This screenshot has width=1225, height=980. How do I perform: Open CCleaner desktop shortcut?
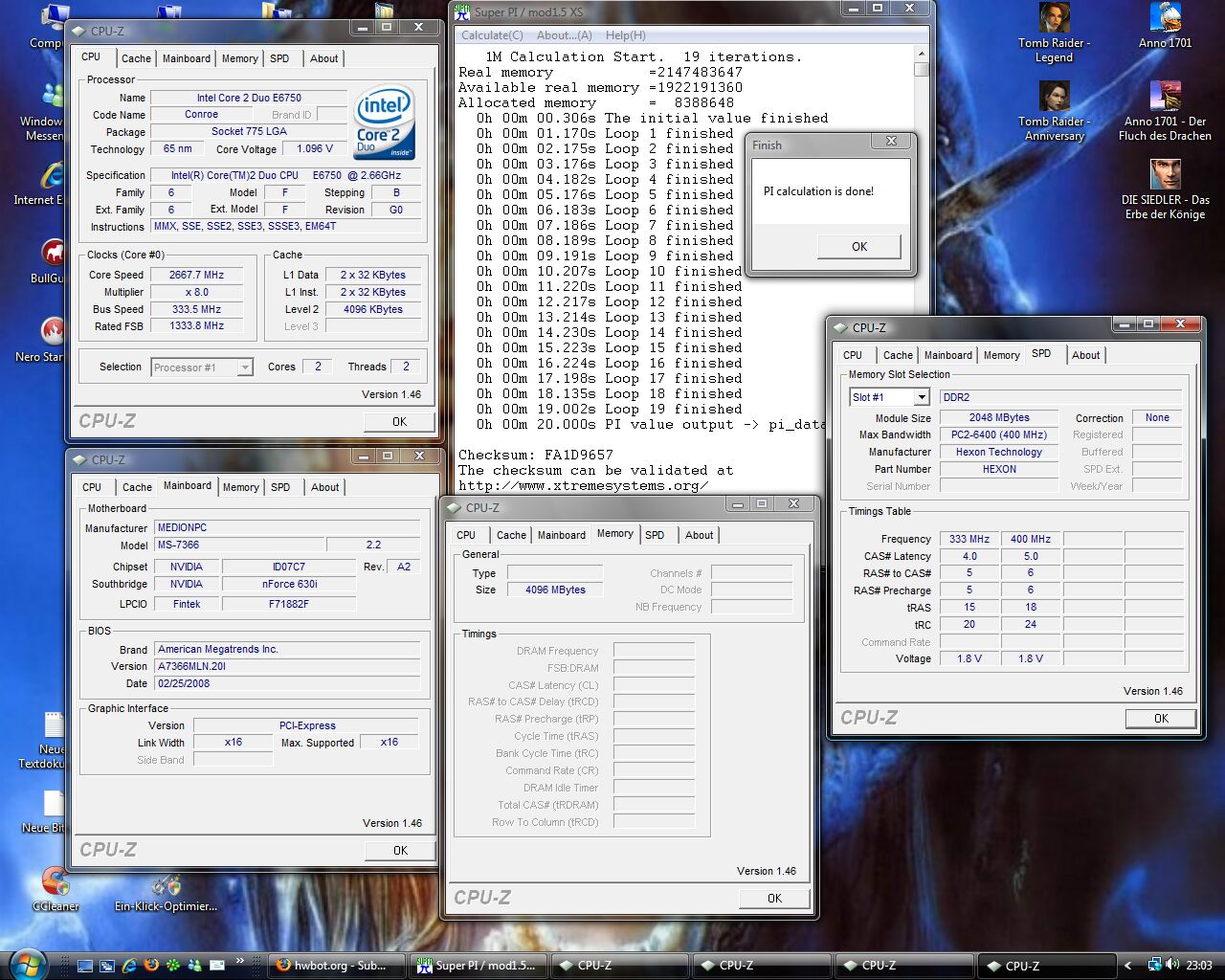pyautogui.click(x=56, y=889)
